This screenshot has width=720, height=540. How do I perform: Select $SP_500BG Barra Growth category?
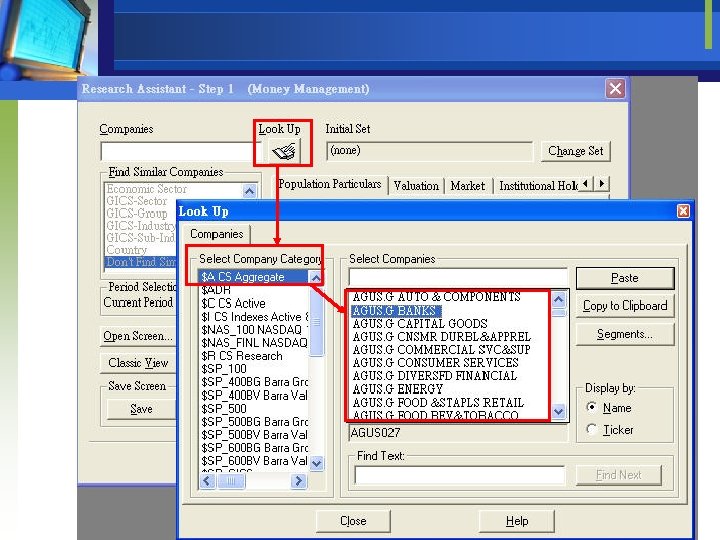pos(254,422)
